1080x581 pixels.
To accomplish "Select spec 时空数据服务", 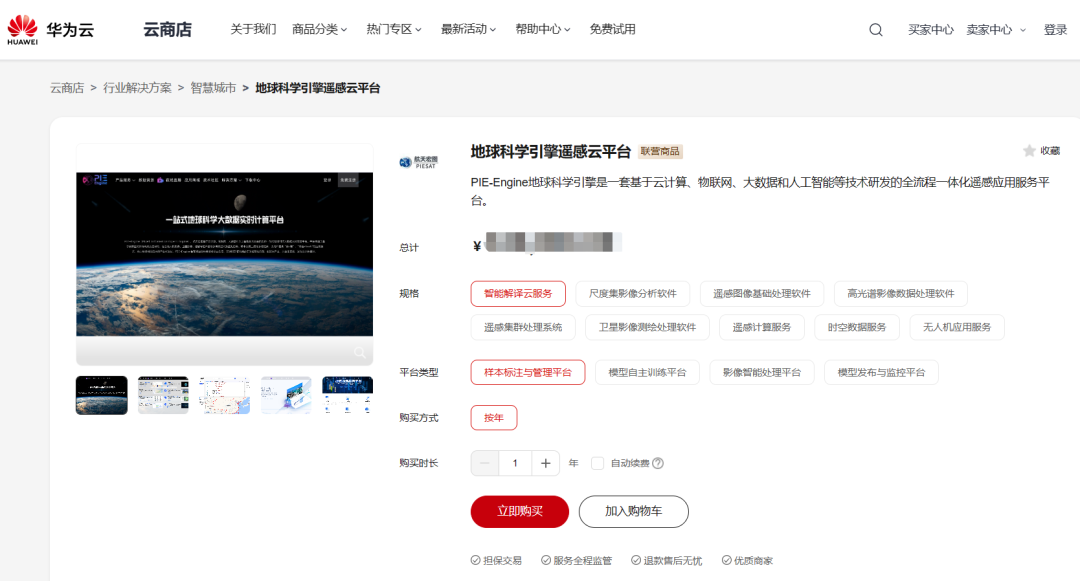I will (857, 327).
